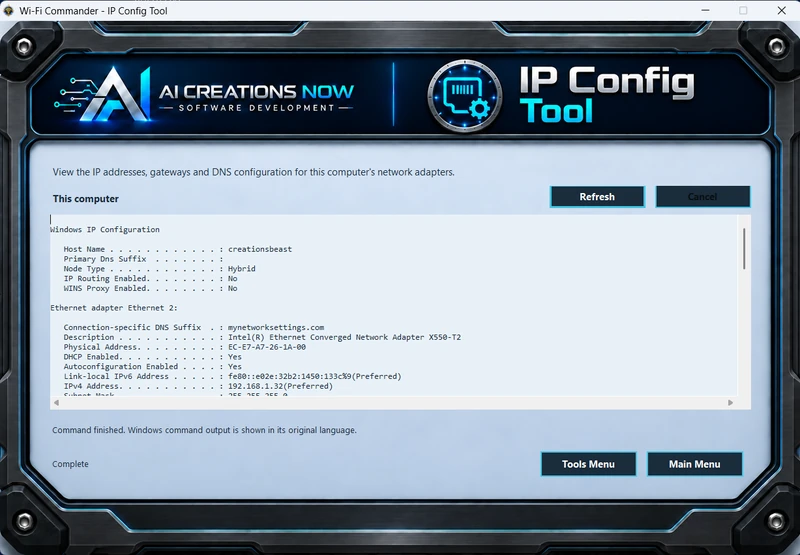Click the horizontal scrollbar right arrow
Viewport: 800px width, 555px height.
(730, 402)
